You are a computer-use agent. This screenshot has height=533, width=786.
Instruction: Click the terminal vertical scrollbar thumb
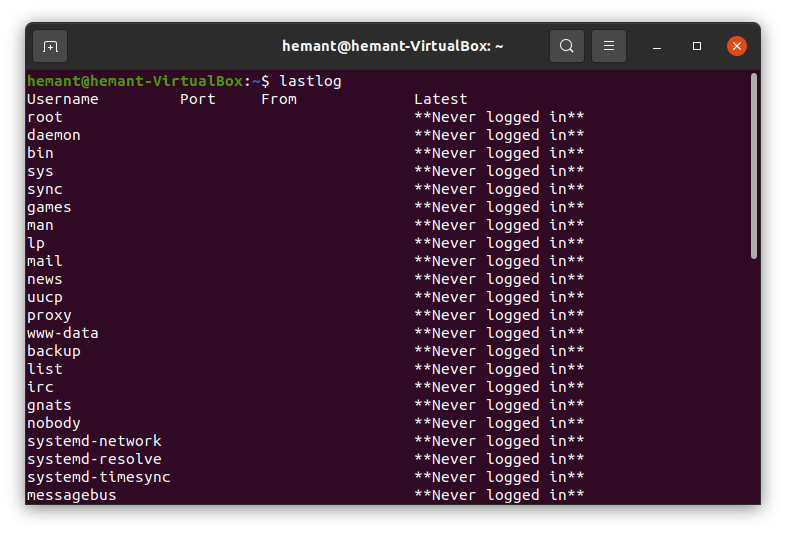[754, 165]
